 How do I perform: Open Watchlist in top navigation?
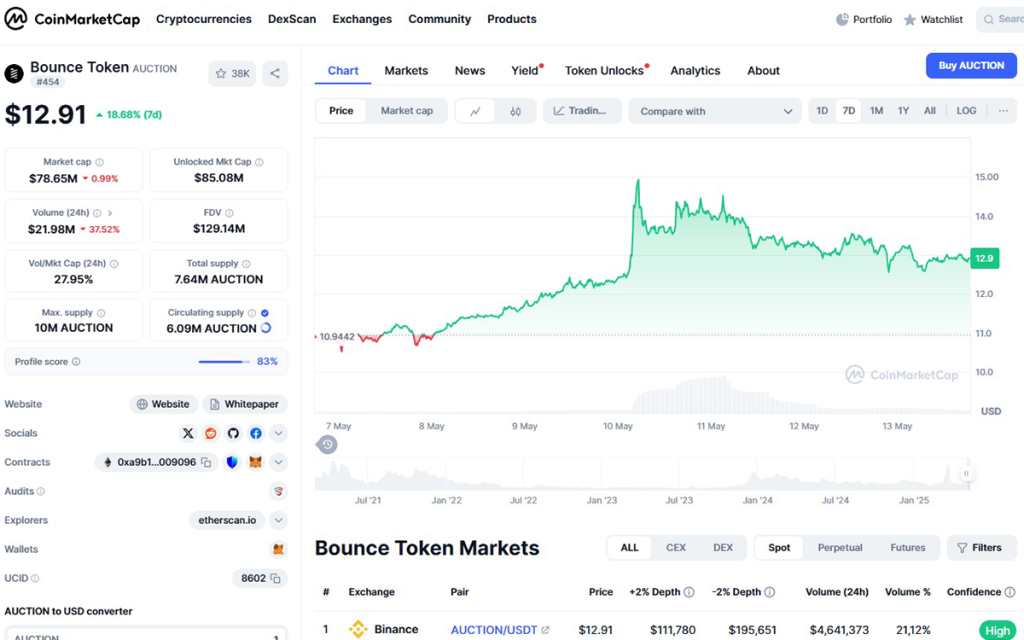click(x=933, y=20)
